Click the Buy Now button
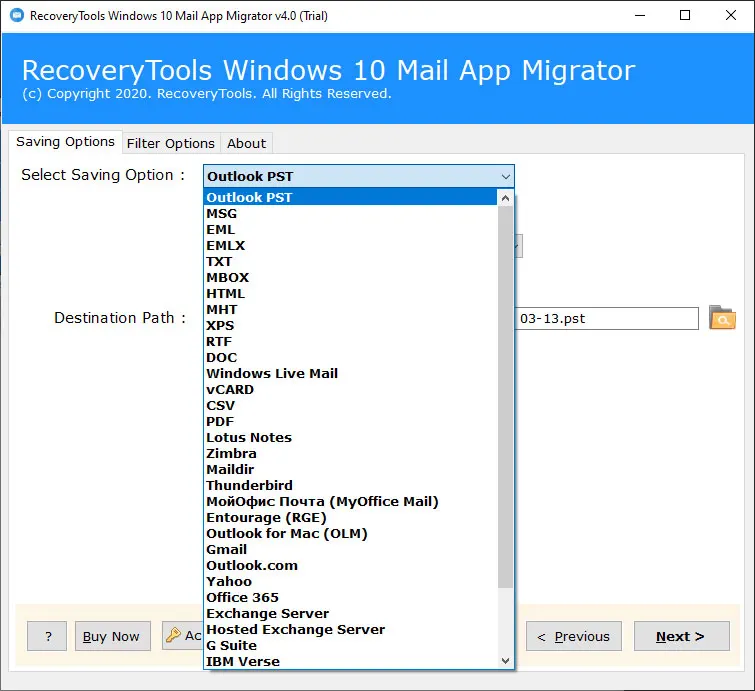Image resolution: width=755 pixels, height=691 pixels. 111,636
